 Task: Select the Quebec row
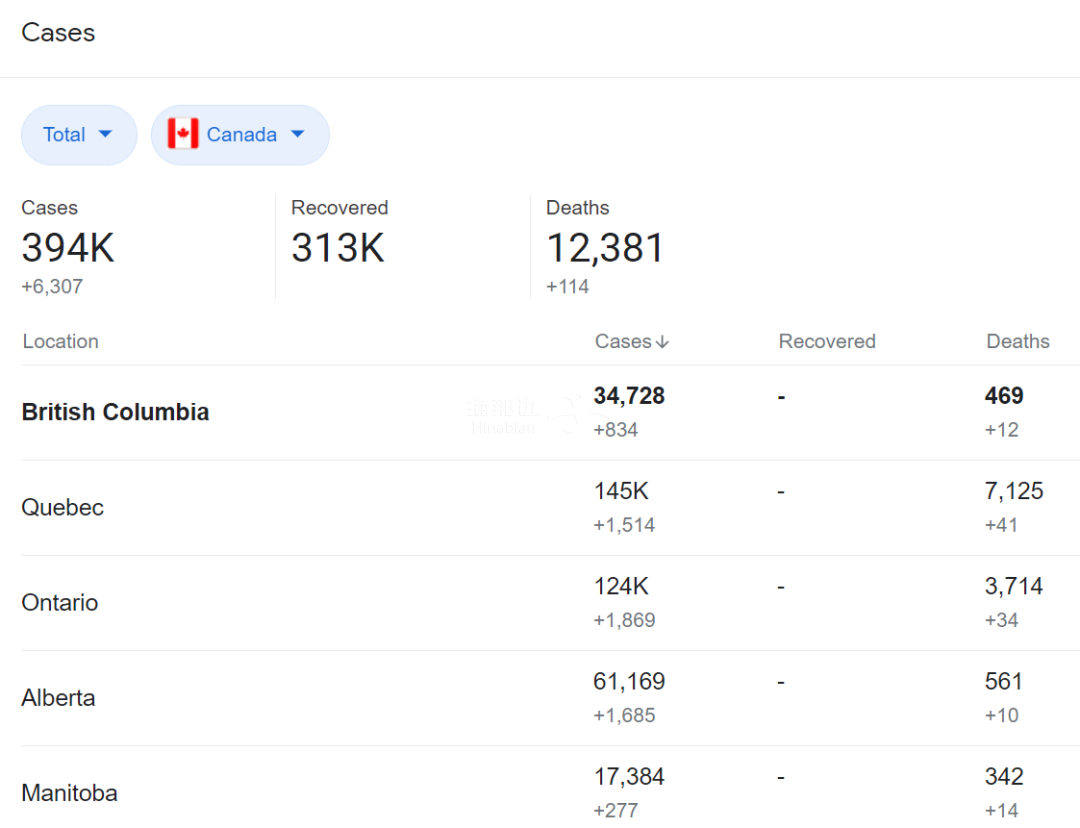pyautogui.click(x=62, y=507)
